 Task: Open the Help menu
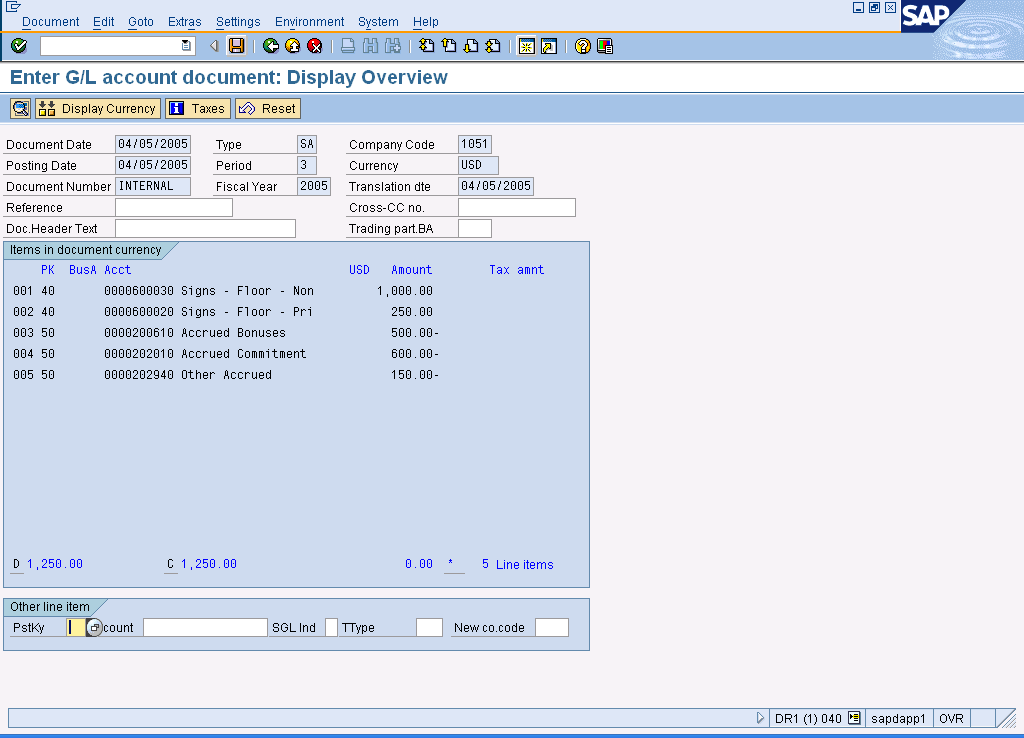425,22
